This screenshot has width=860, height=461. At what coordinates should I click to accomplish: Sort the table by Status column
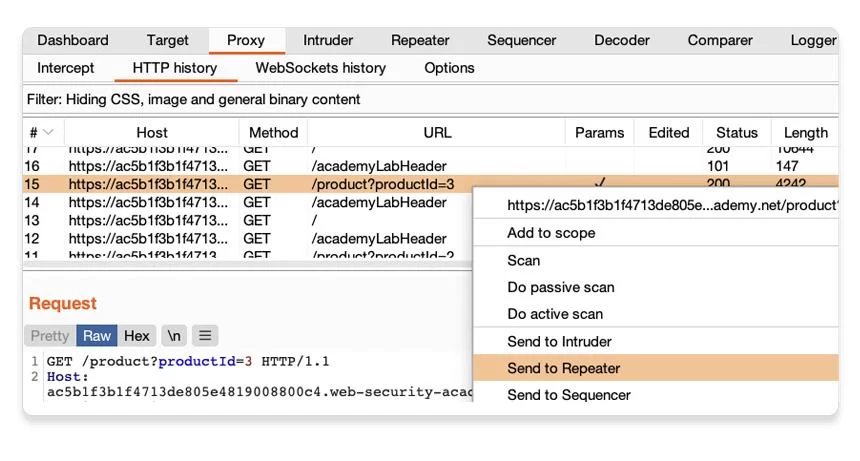coord(737,133)
